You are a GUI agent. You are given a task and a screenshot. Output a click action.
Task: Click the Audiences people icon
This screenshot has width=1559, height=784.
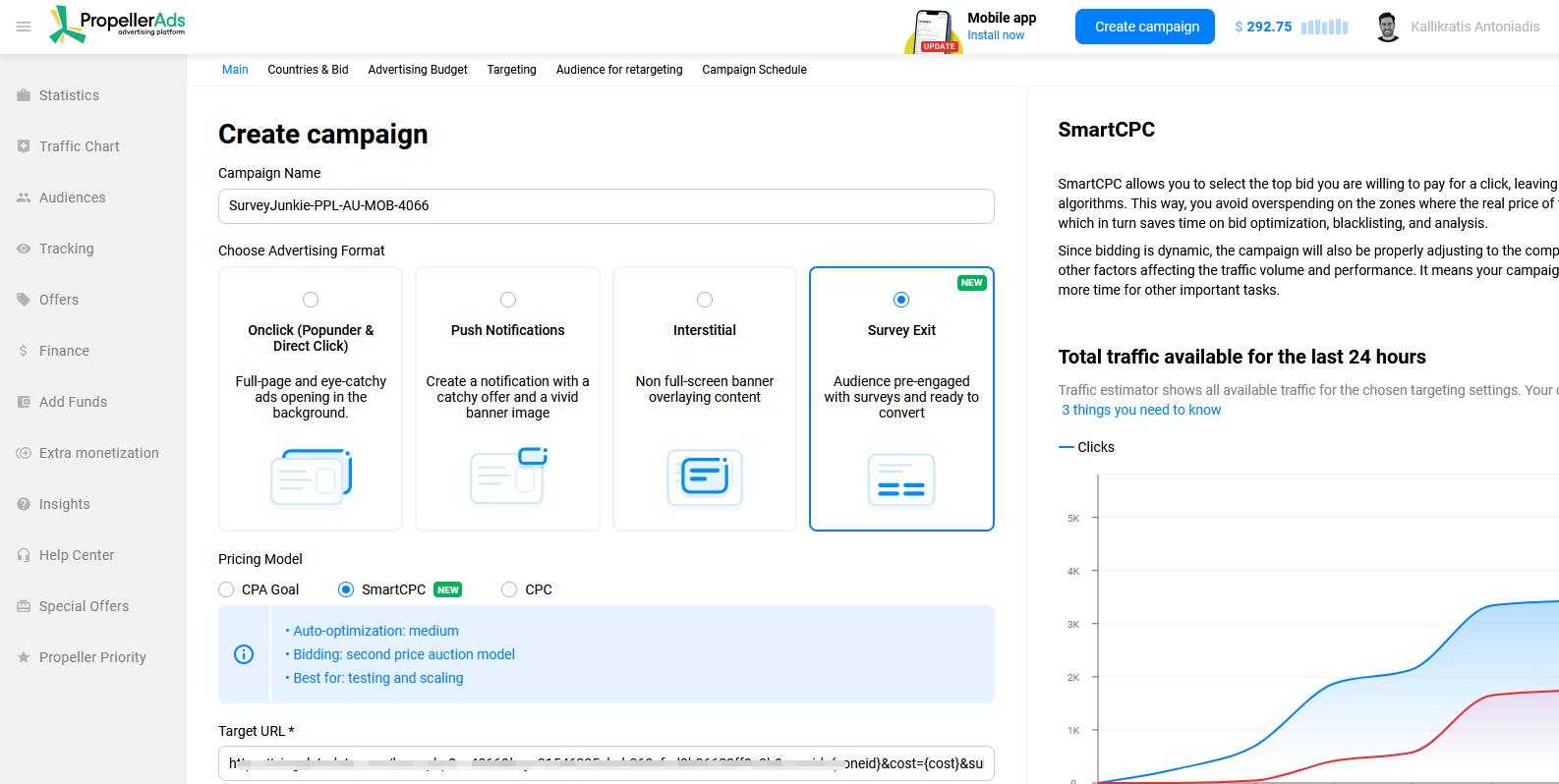24,197
